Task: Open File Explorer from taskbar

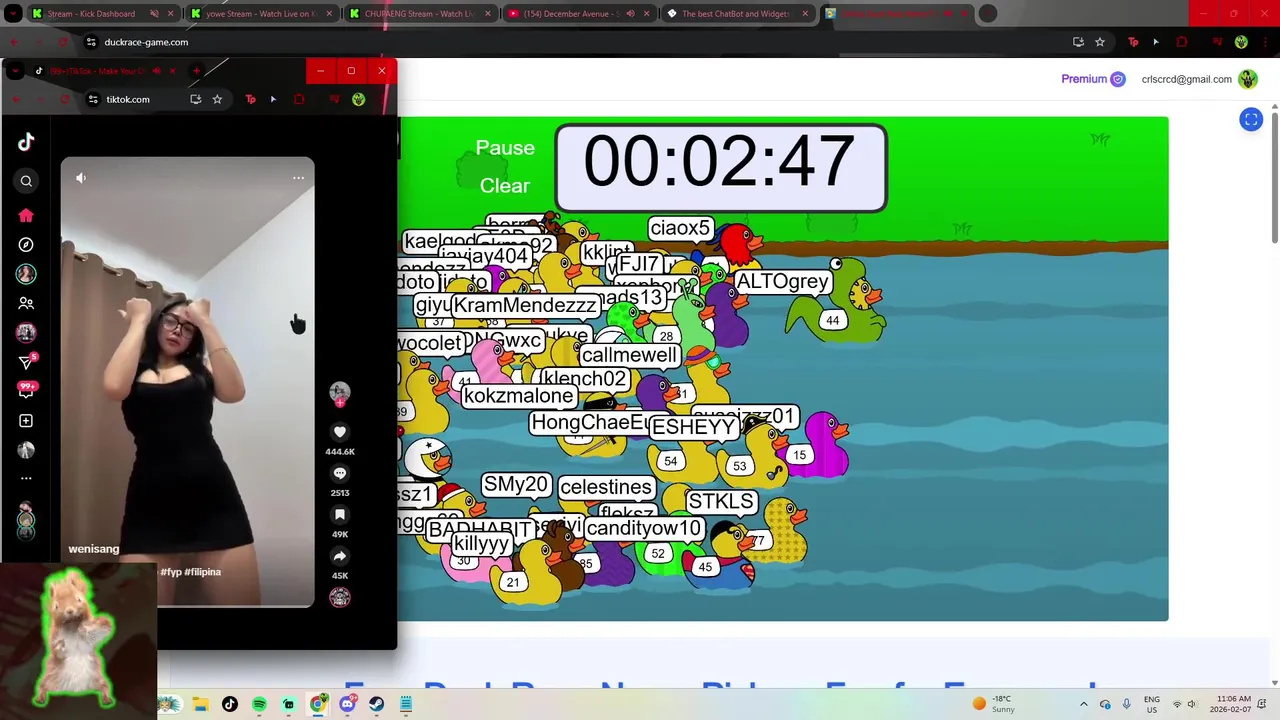Action: (x=200, y=704)
